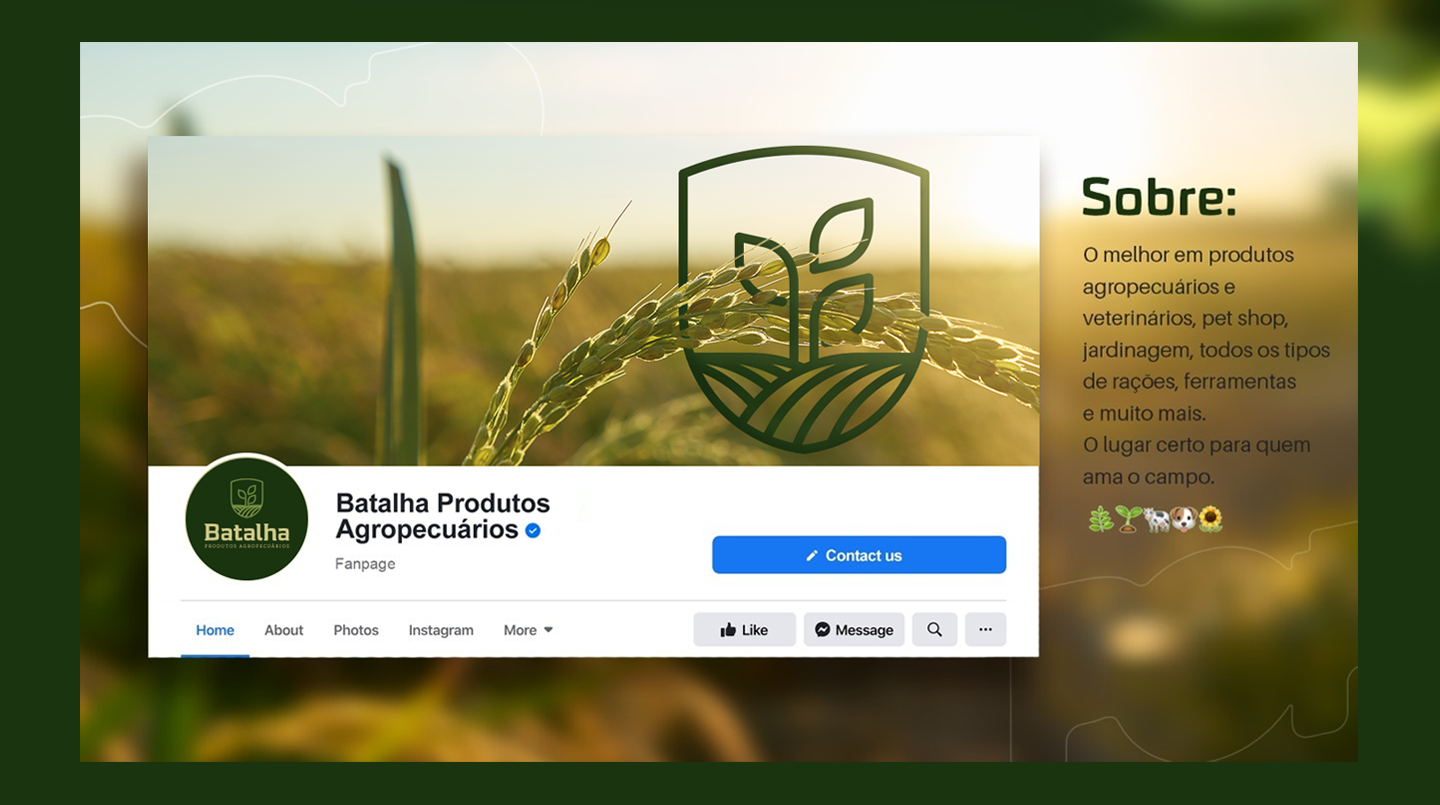This screenshot has width=1440, height=805.
Task: Click the seedling emoji
Action: point(1128,519)
